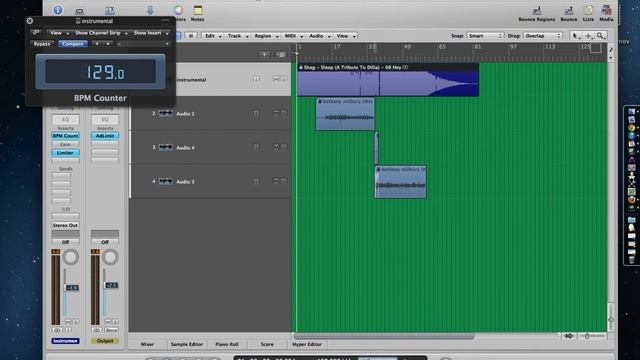Mute the Audio 3 track
The image size is (640, 360).
[276, 180]
